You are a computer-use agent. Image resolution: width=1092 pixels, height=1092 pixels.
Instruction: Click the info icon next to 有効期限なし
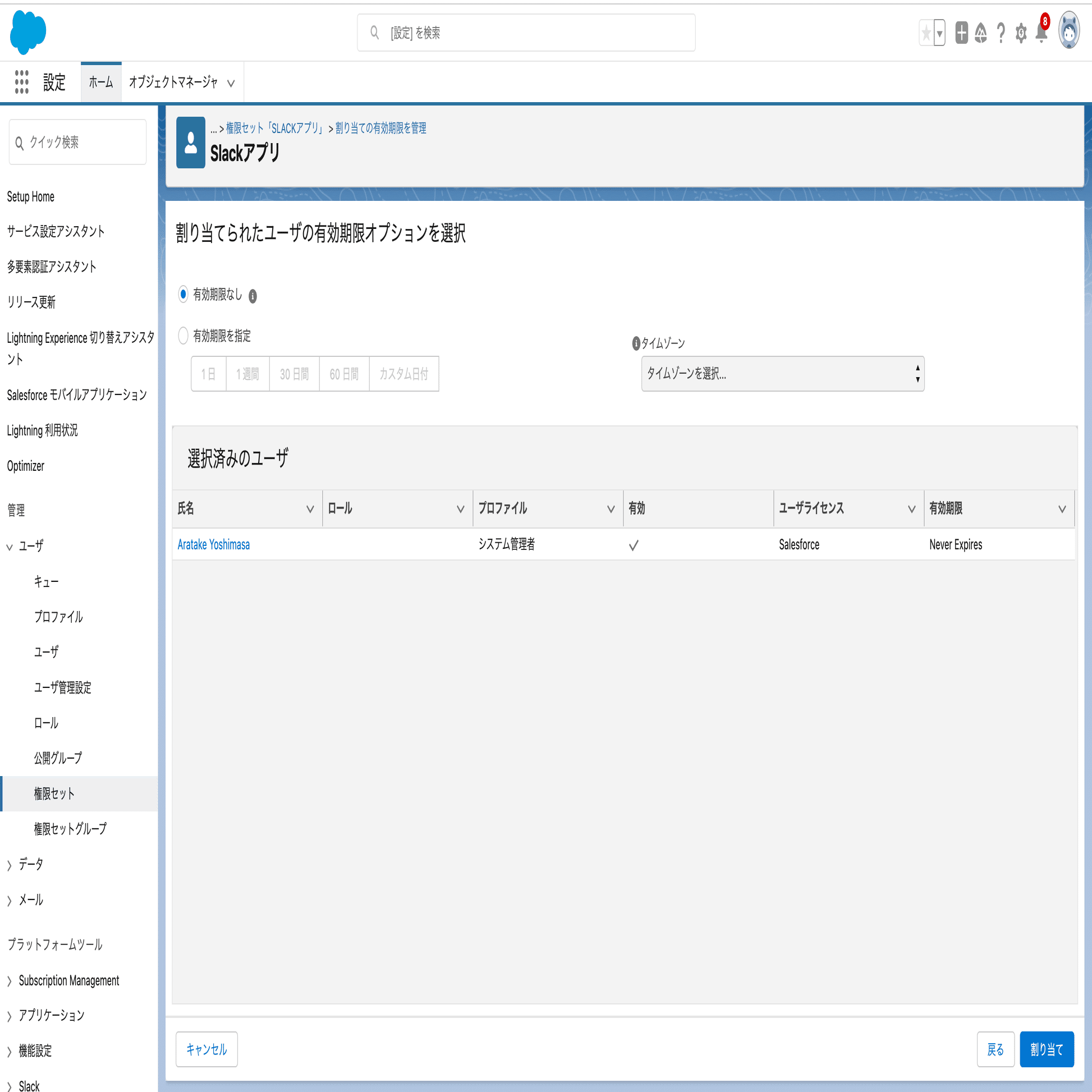[x=253, y=296]
